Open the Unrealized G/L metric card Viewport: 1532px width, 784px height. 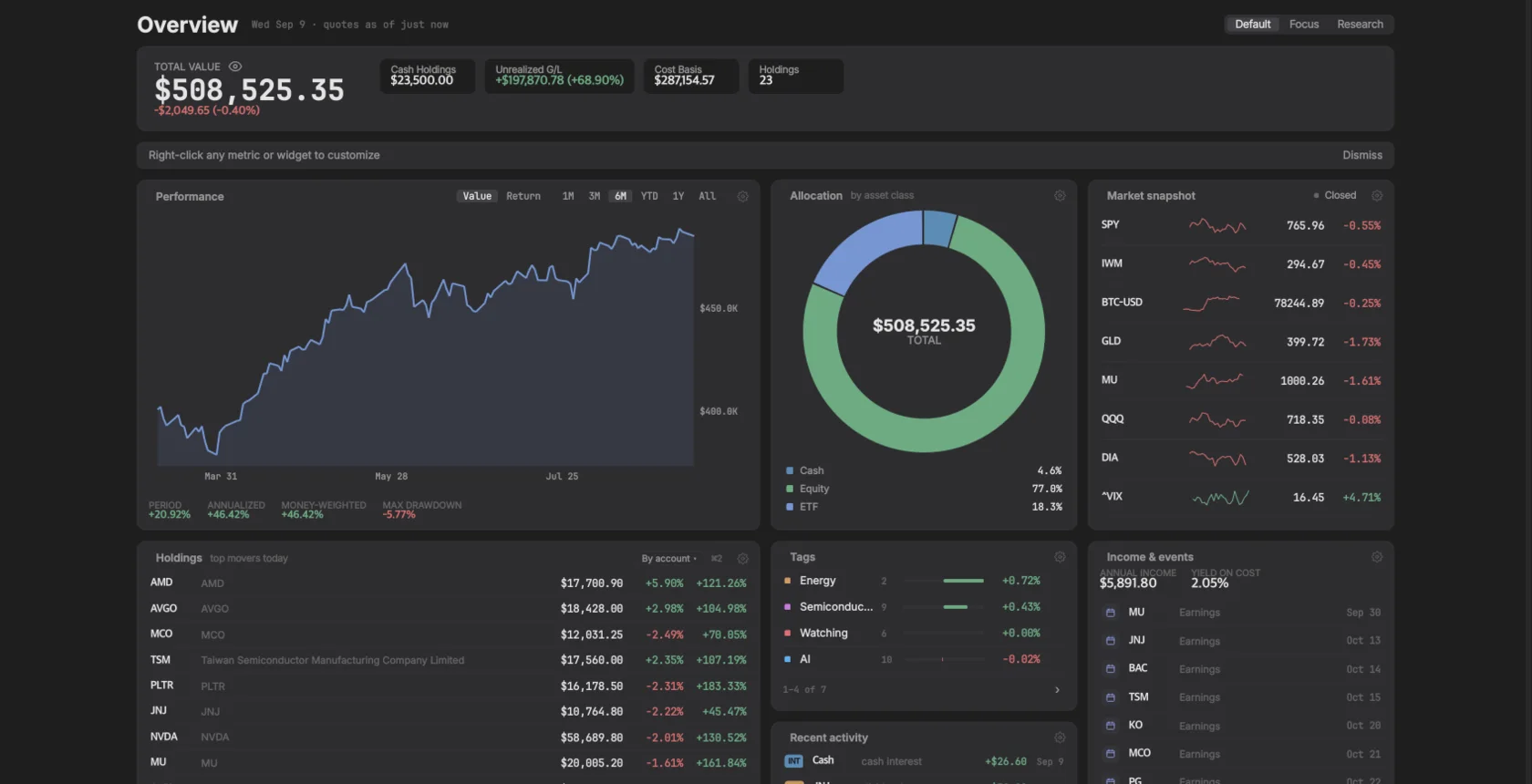559,76
